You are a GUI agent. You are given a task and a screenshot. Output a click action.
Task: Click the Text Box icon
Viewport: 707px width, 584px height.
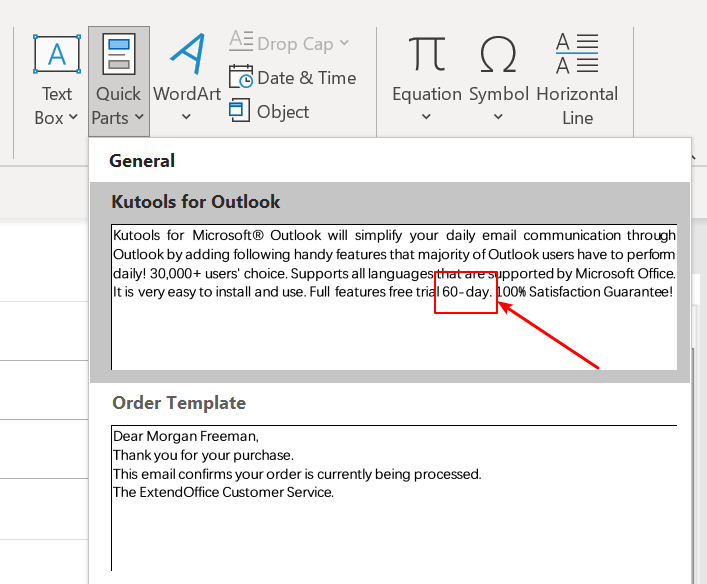57,54
